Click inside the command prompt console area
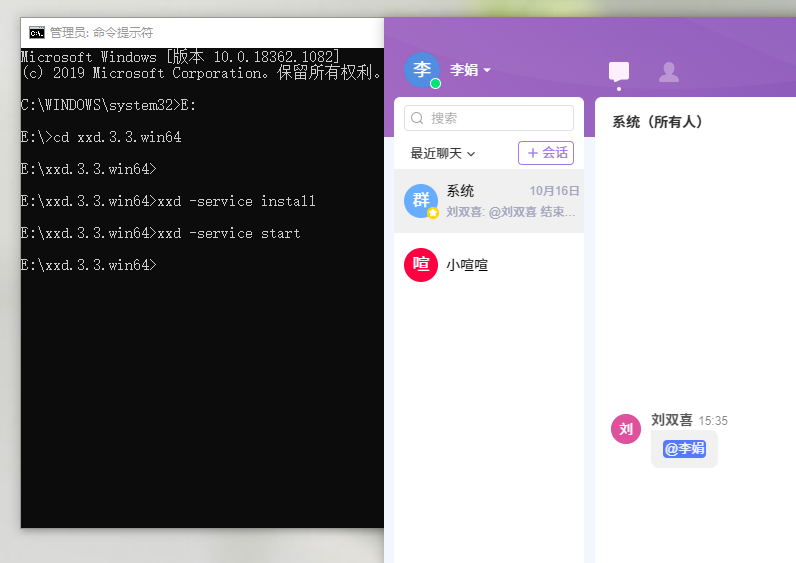Image resolution: width=796 pixels, height=563 pixels. [x=200, y=400]
